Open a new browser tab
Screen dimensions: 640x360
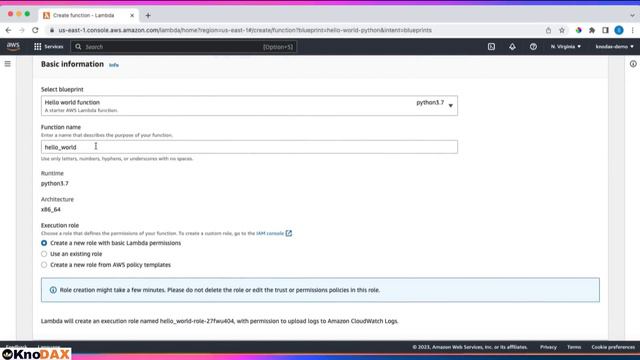[148, 16]
